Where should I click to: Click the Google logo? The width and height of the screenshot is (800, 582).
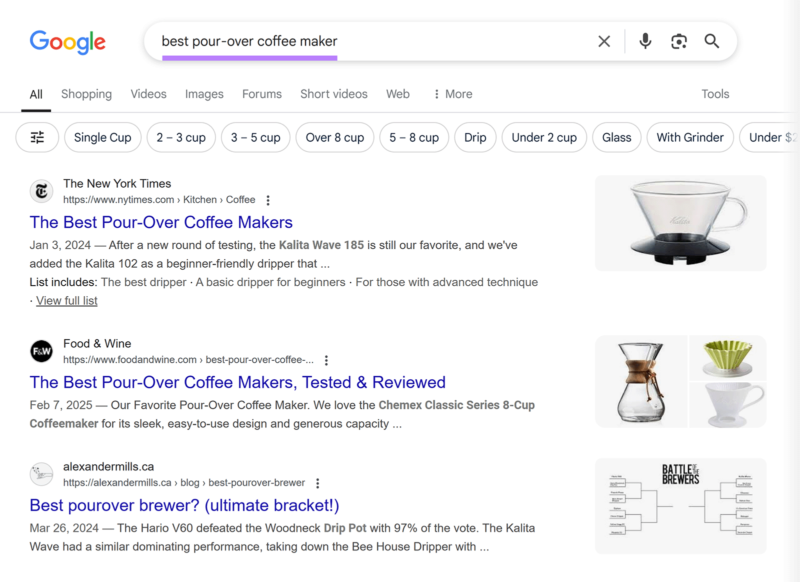point(67,42)
